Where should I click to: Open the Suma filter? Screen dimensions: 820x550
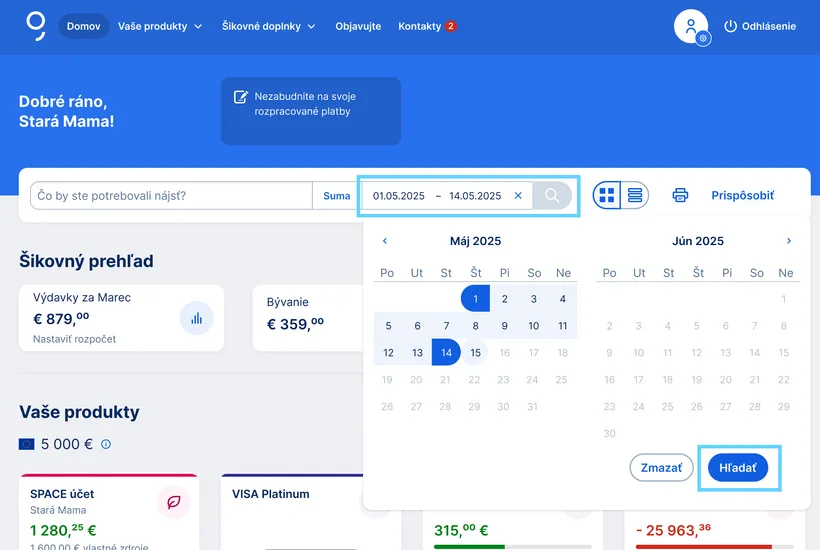(336, 196)
